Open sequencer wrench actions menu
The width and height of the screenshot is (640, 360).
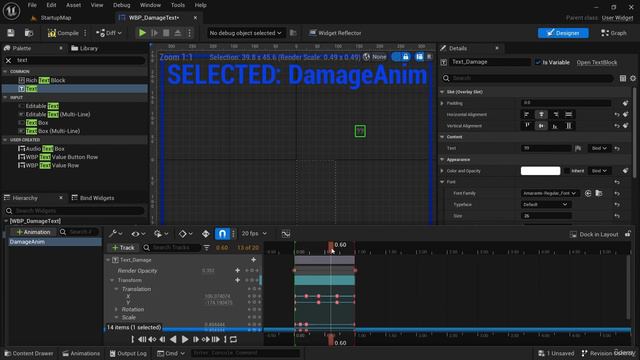click(x=116, y=233)
